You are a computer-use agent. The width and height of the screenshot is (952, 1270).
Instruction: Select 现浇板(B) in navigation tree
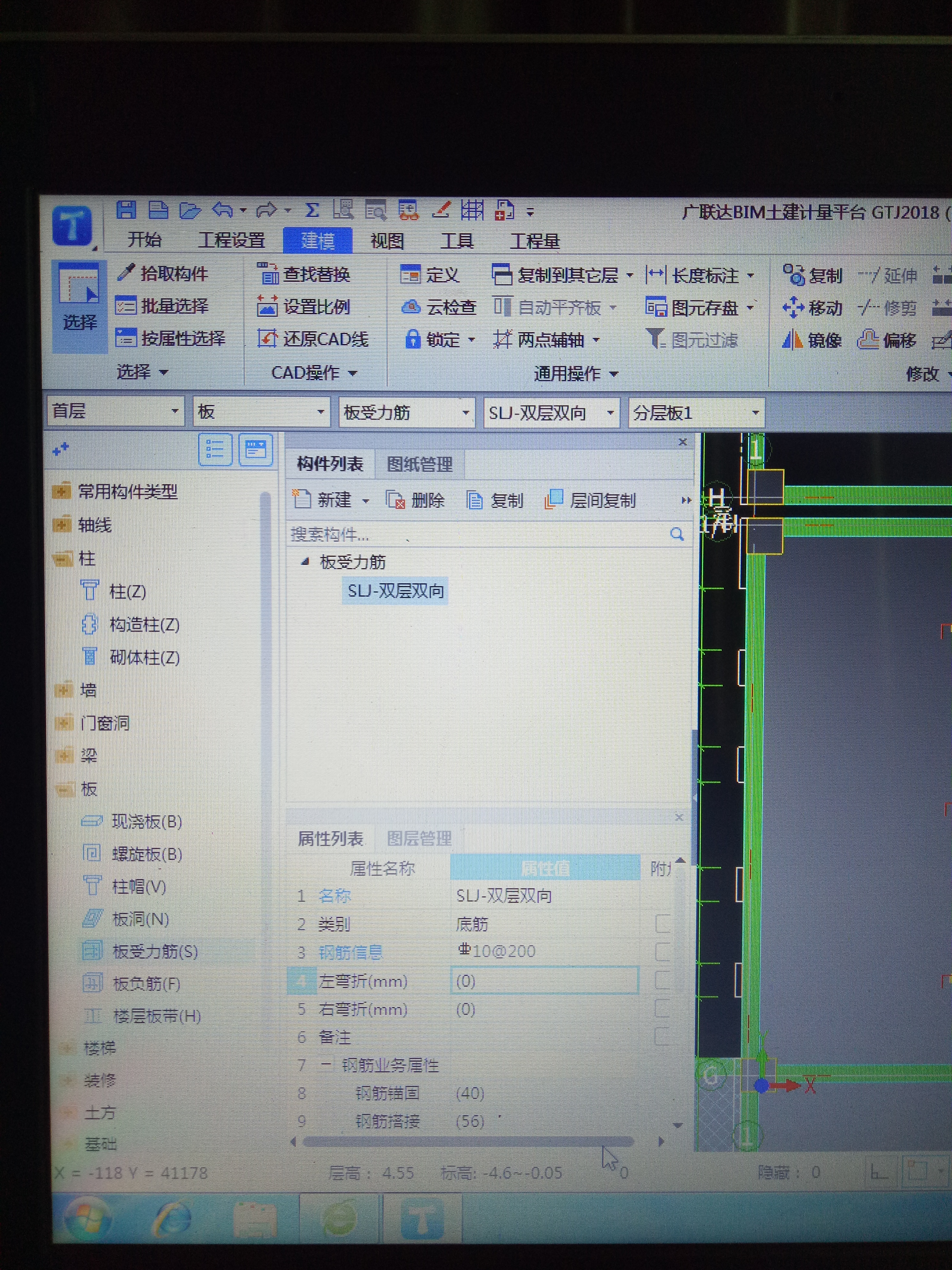132,822
